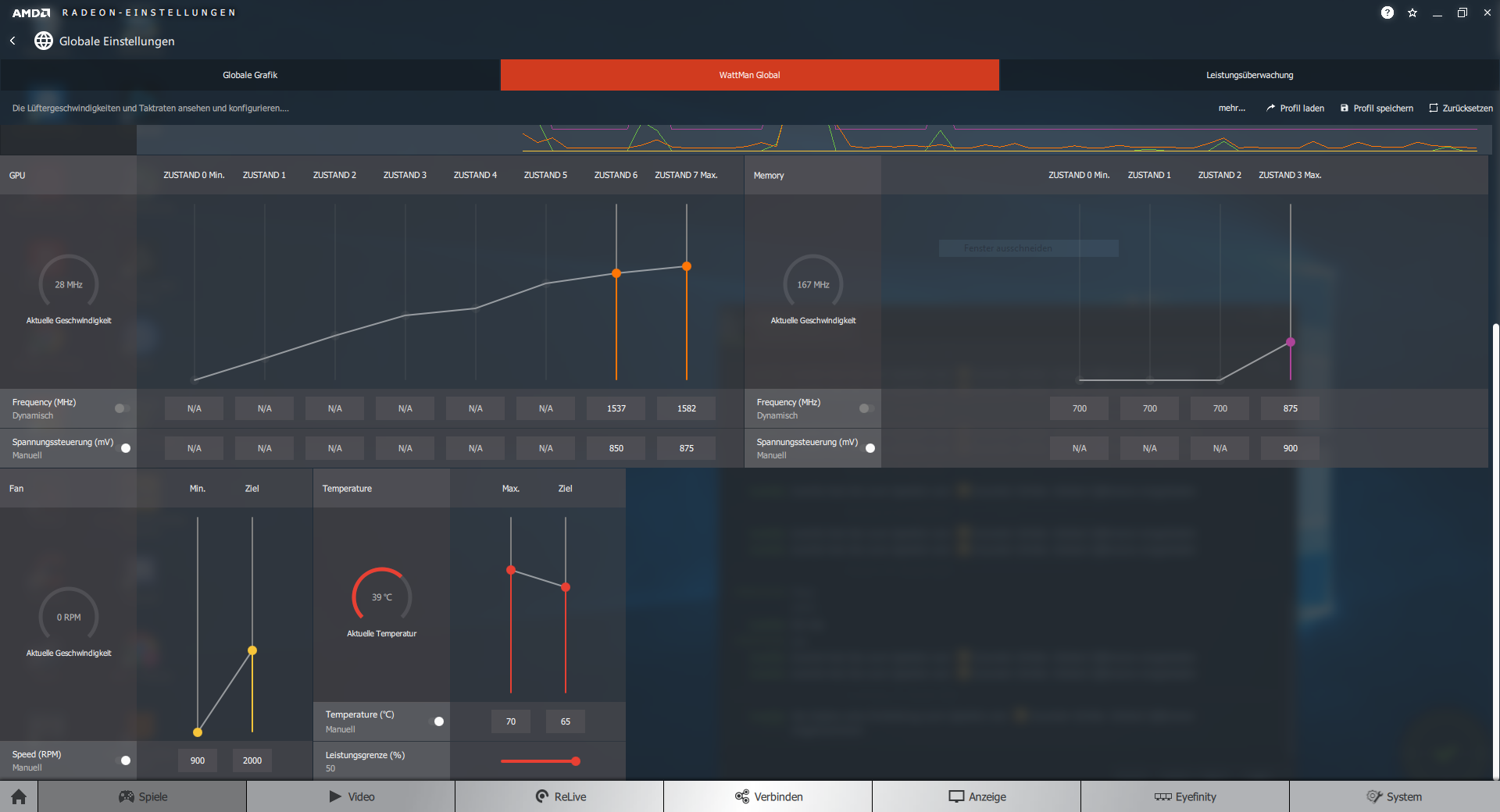Load a profile with Profil laden

click(x=1295, y=109)
